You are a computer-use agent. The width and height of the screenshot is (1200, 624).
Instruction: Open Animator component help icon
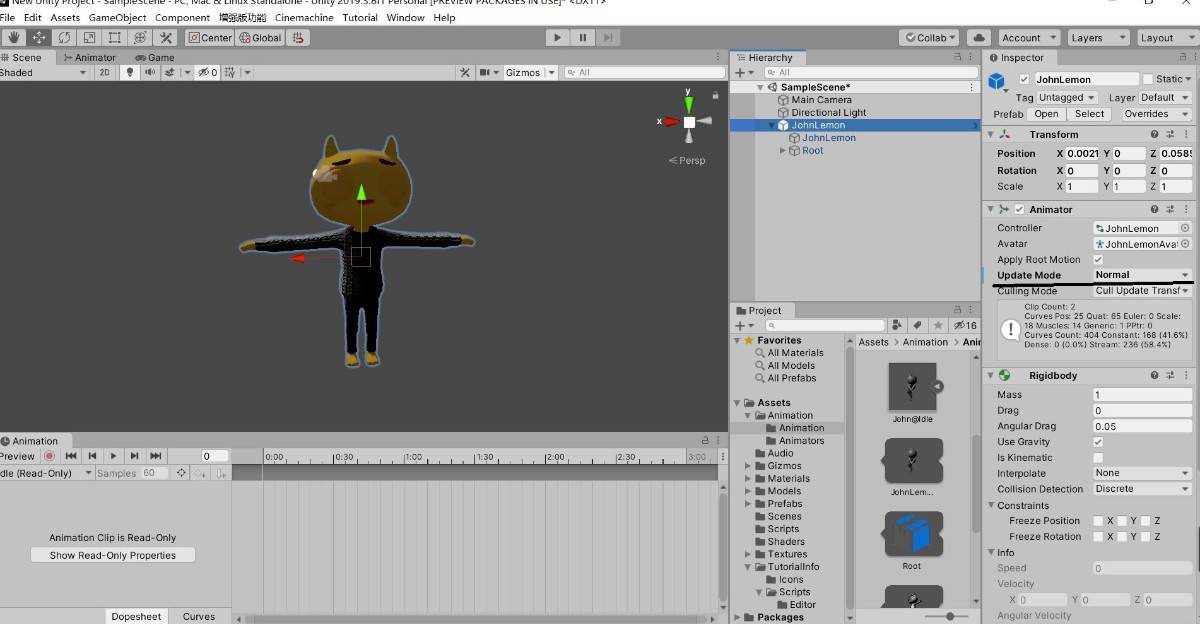click(1154, 209)
